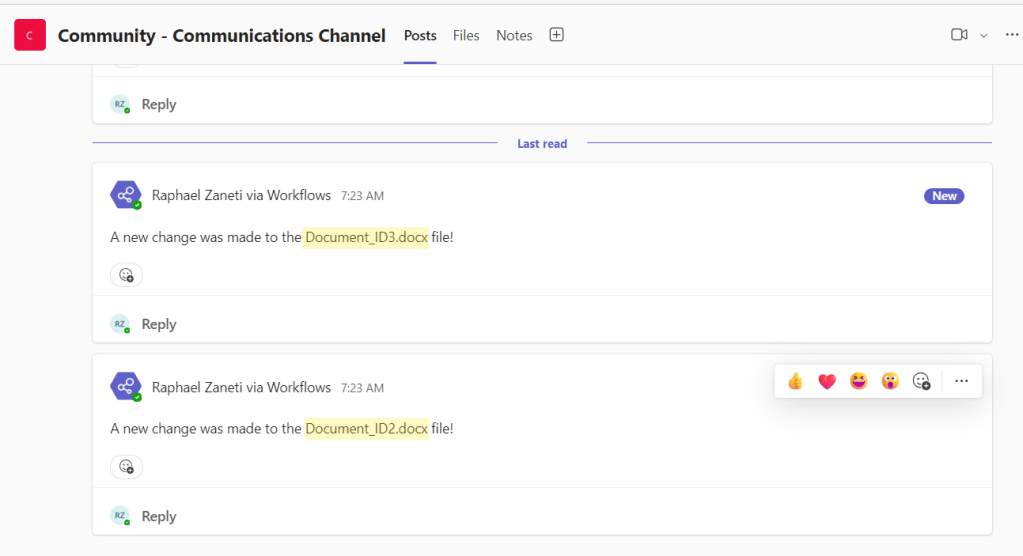Screen dimensions: 1023x556
Task: Add a reaction below the Document_ID2 message
Action: coord(127,467)
